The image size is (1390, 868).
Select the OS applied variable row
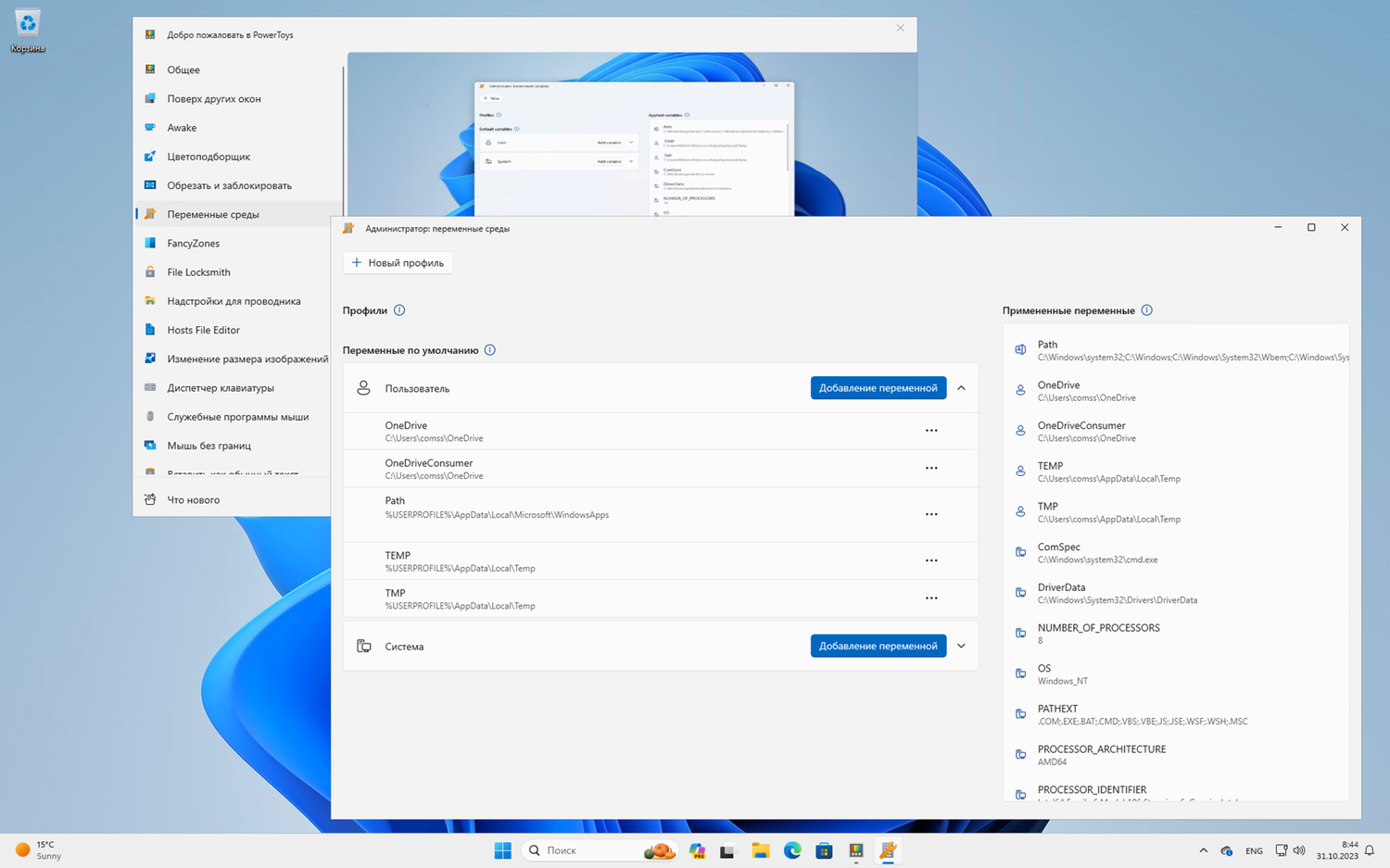pyautogui.click(x=1176, y=674)
